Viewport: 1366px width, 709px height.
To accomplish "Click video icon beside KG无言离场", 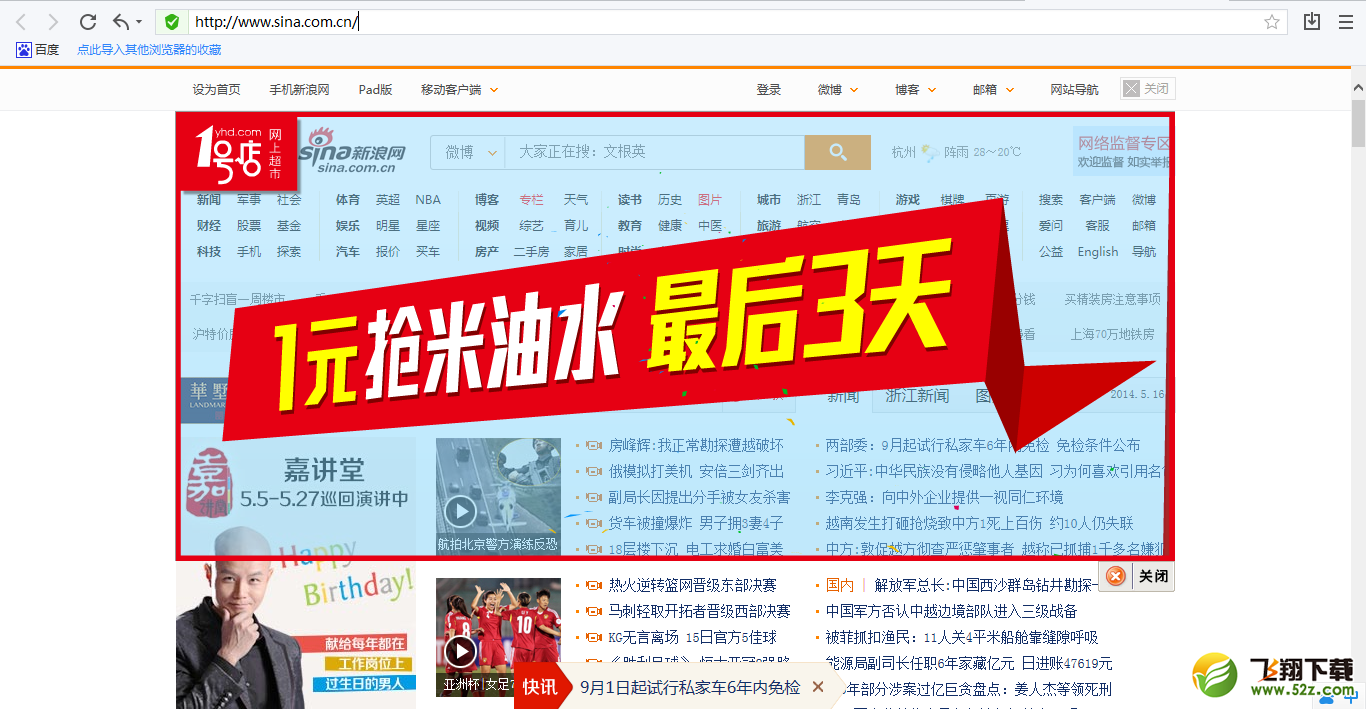I will pos(593,637).
